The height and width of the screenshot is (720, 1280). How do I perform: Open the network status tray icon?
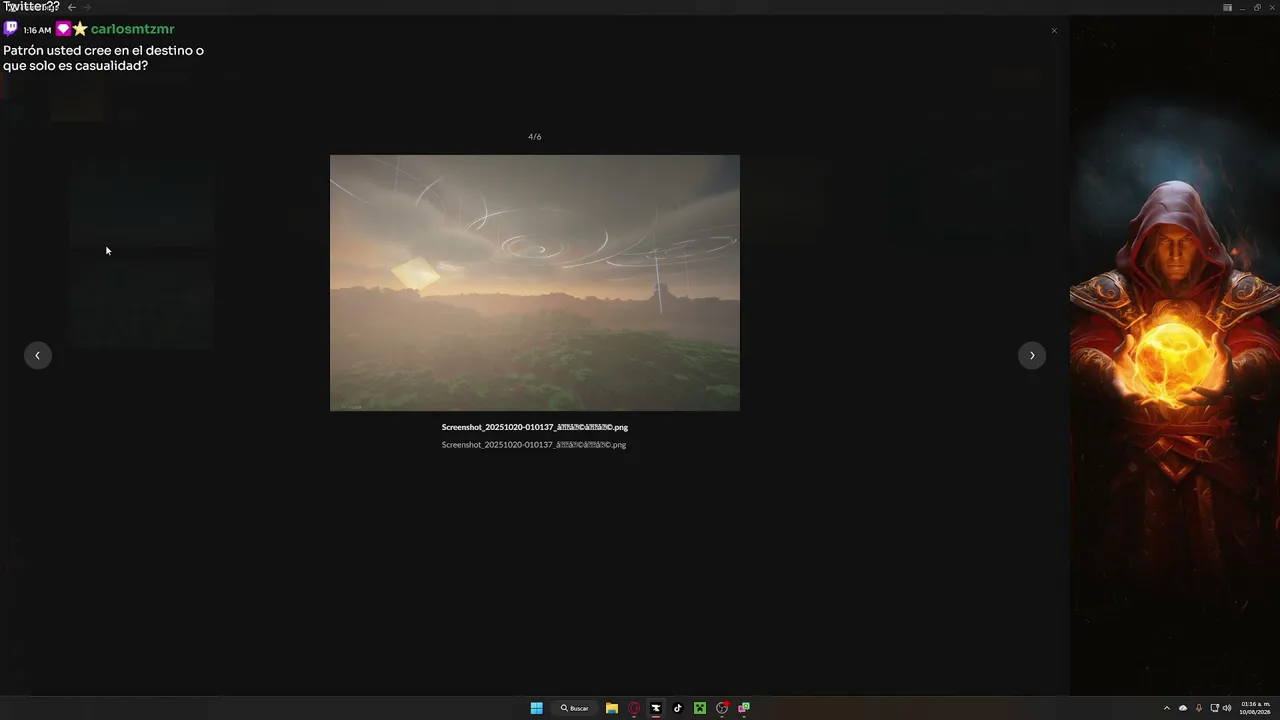[1214, 708]
